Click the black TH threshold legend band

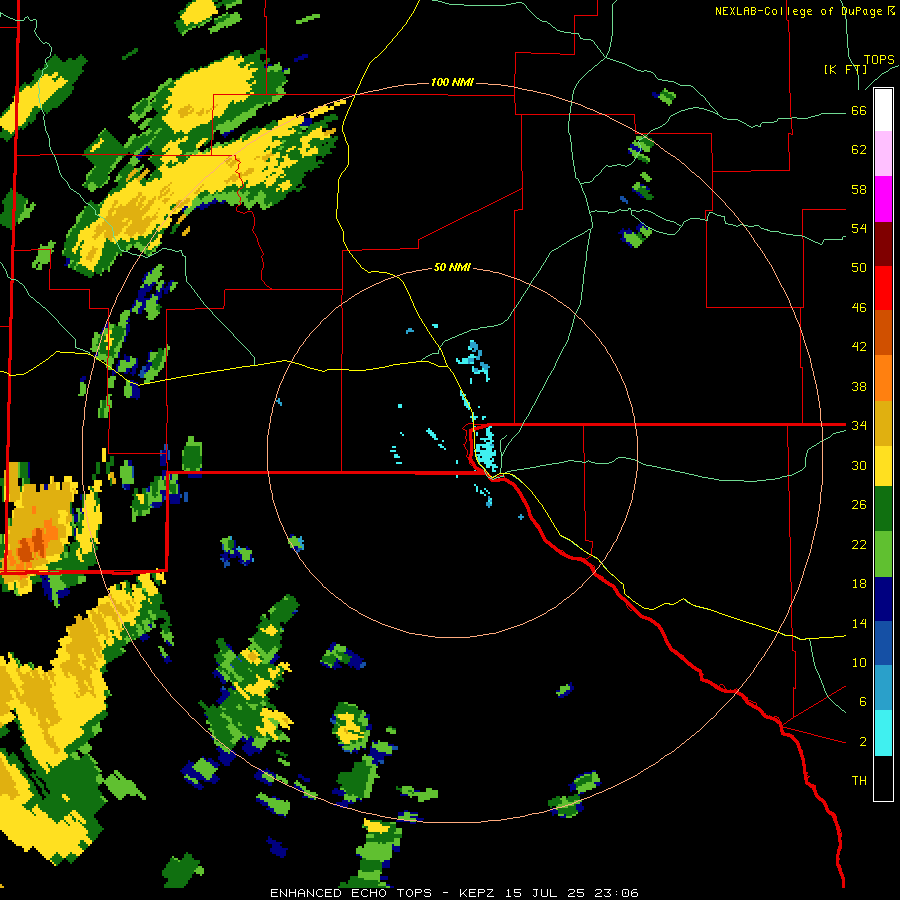pos(883,778)
